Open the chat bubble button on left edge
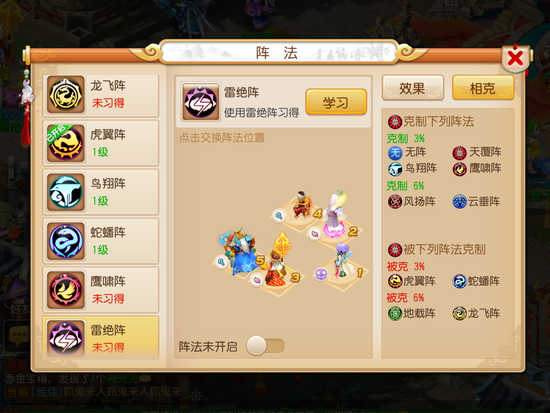The image size is (550, 413). pyautogui.click(x=16, y=335)
